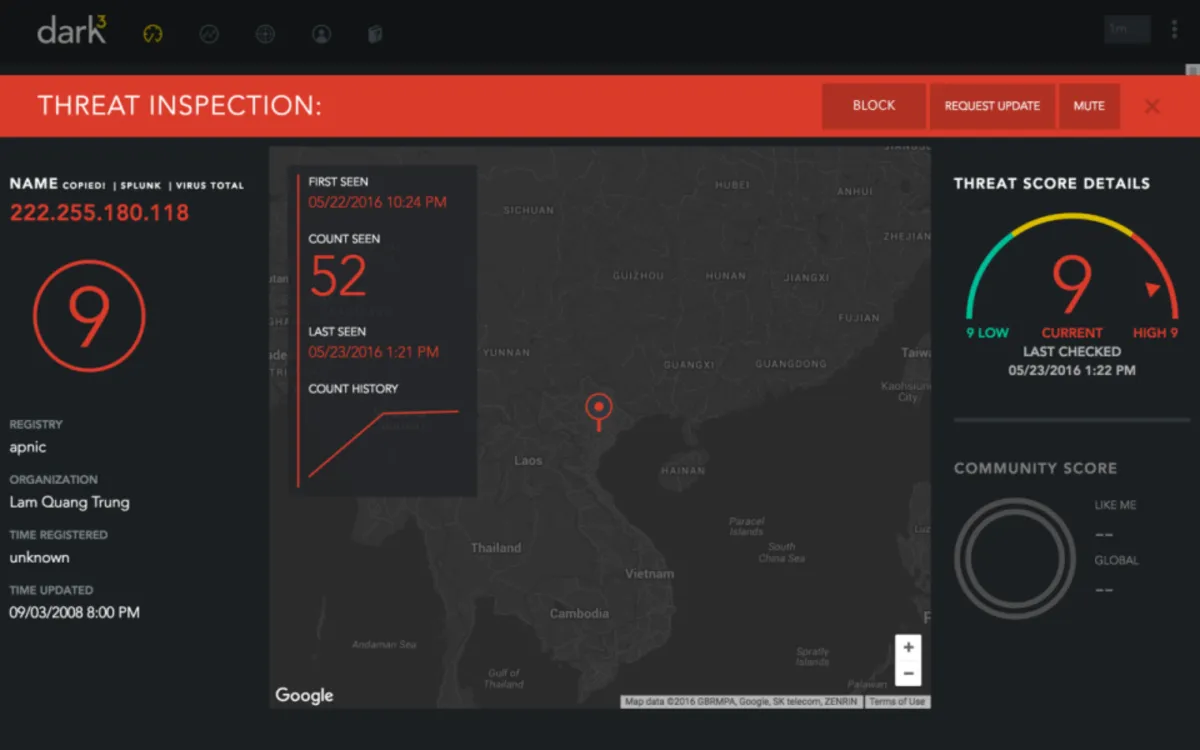Open the user profile icon in top nav
This screenshot has width=1200, height=750.
321,33
